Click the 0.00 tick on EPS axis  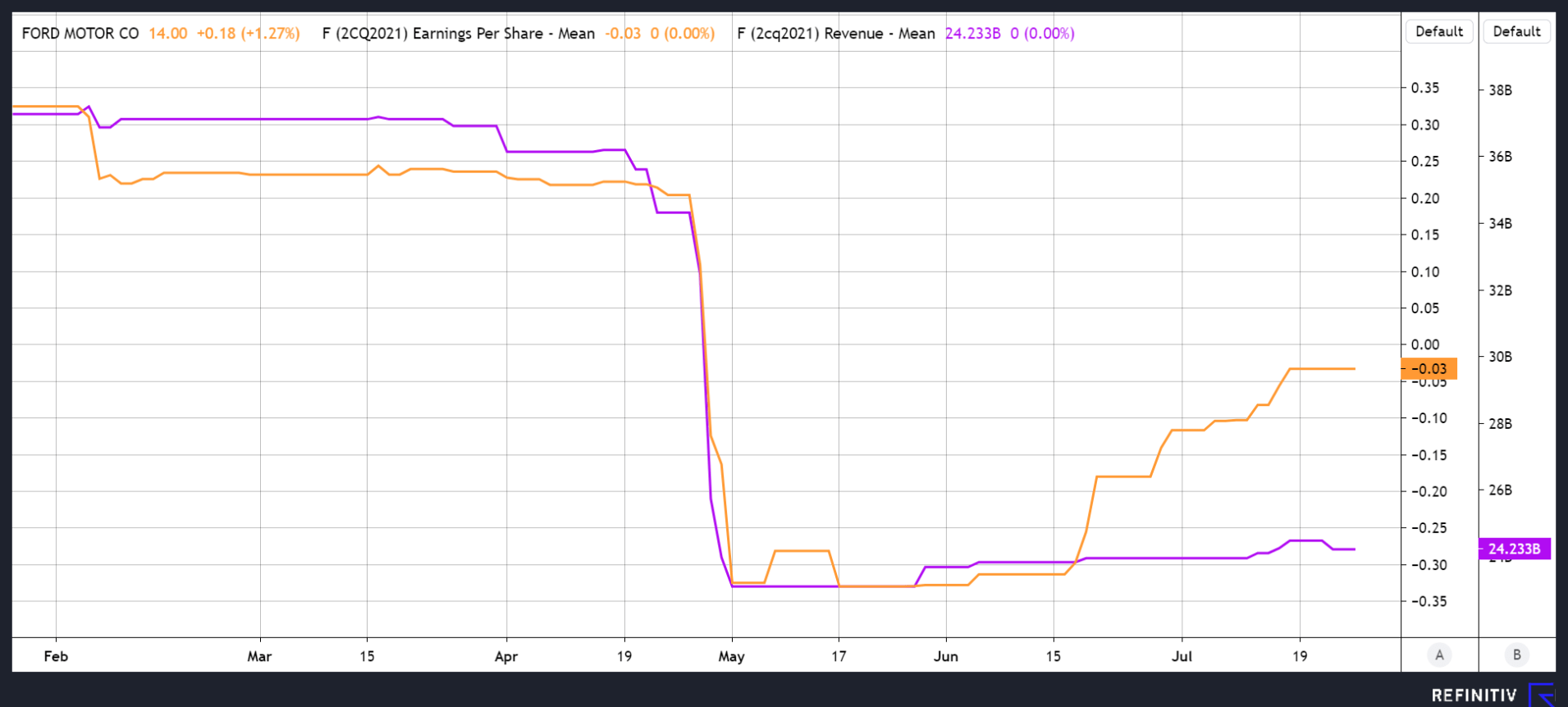tap(1425, 344)
